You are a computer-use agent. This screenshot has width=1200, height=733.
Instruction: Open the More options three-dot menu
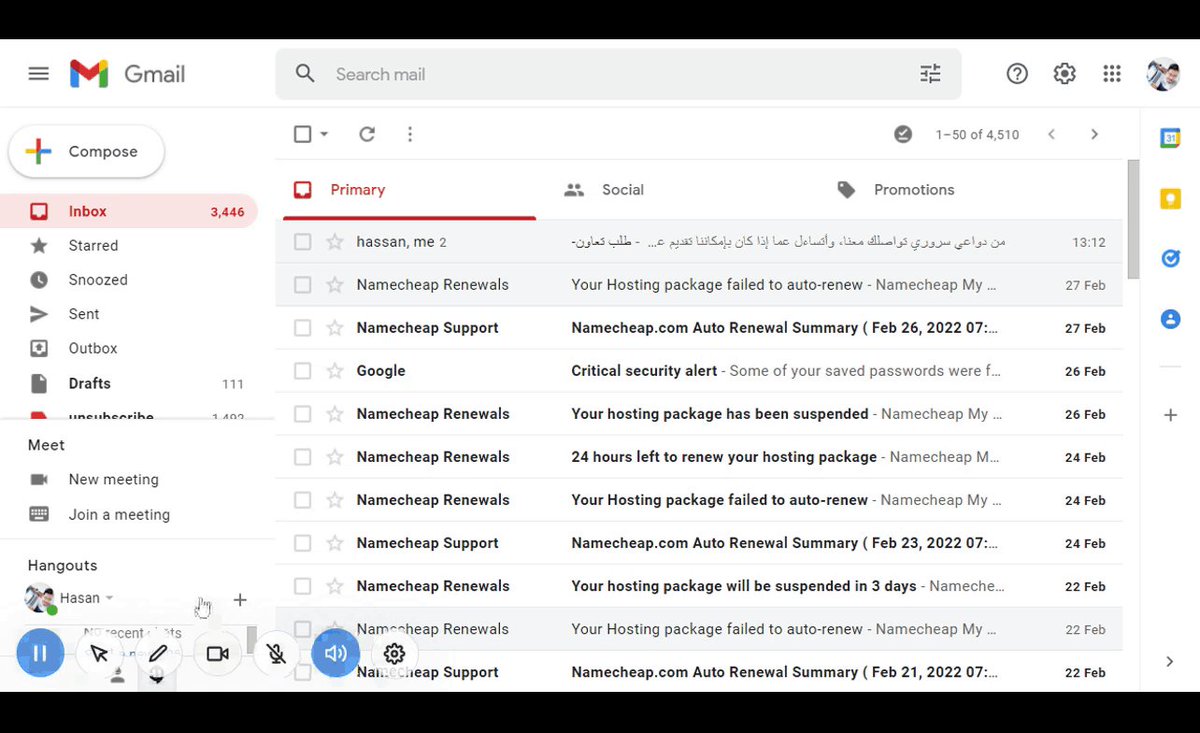point(410,134)
